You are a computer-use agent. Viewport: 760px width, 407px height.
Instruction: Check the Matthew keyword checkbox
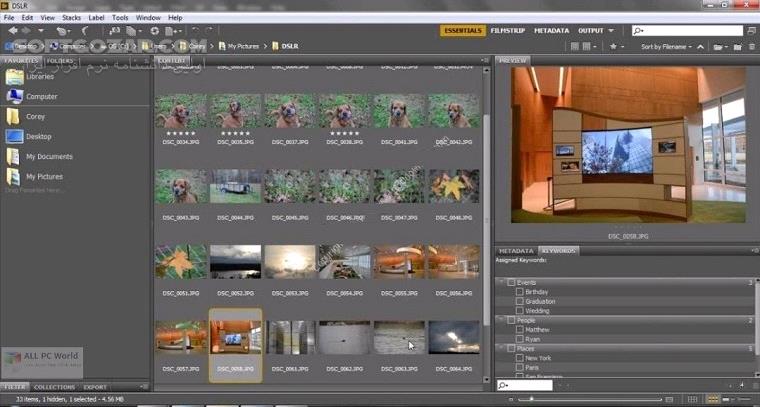(520, 329)
